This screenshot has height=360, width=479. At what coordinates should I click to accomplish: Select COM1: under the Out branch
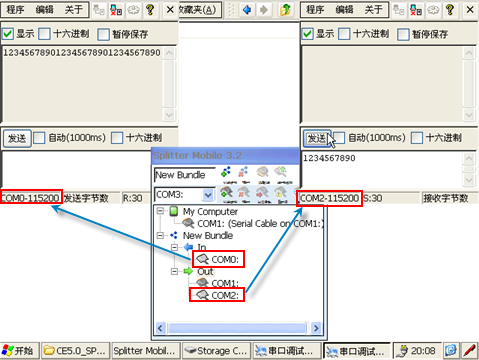tap(225, 283)
